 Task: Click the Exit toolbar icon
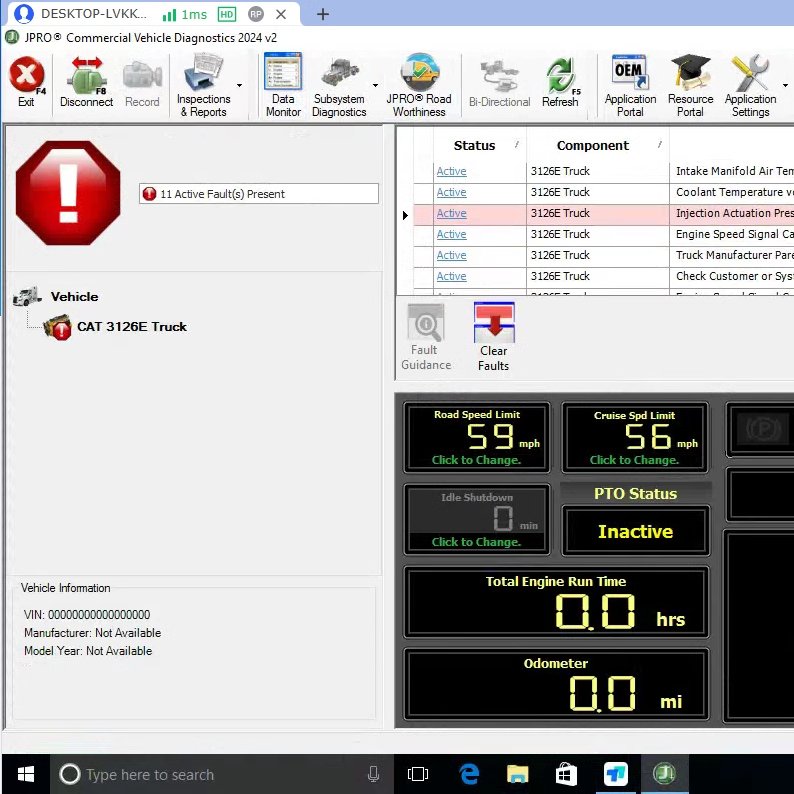[x=26, y=81]
